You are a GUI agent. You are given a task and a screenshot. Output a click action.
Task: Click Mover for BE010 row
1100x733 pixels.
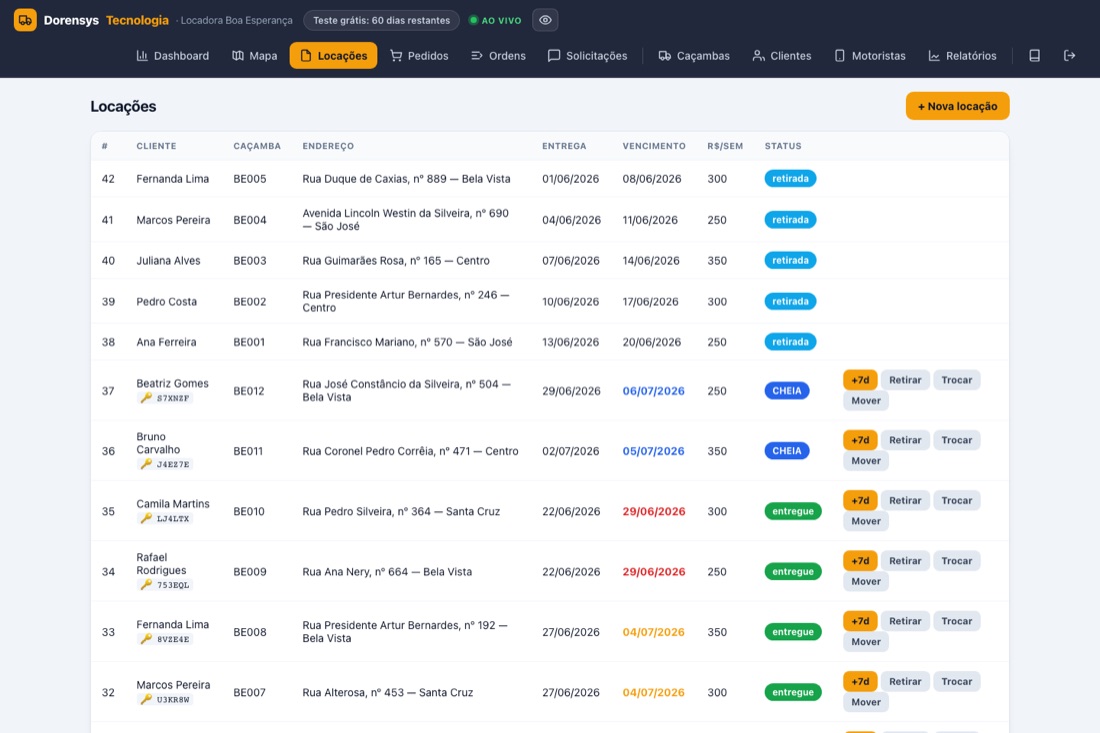click(866, 521)
